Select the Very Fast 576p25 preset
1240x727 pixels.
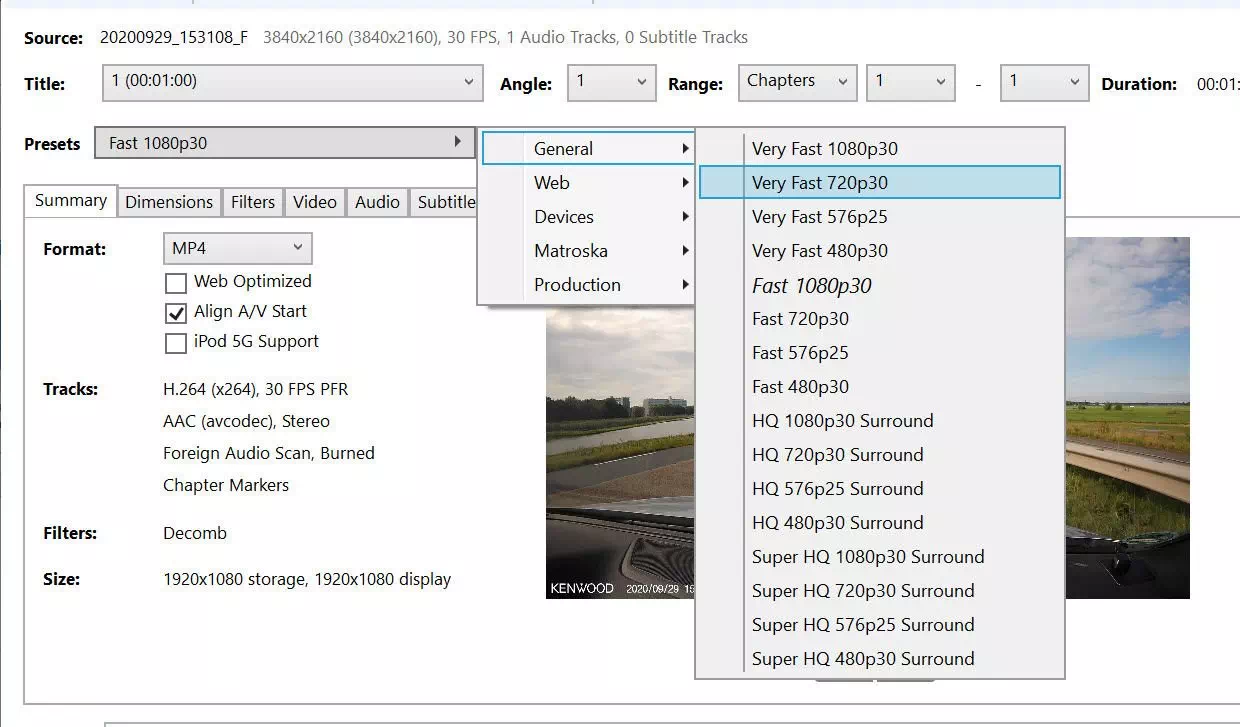pyautogui.click(x=880, y=217)
